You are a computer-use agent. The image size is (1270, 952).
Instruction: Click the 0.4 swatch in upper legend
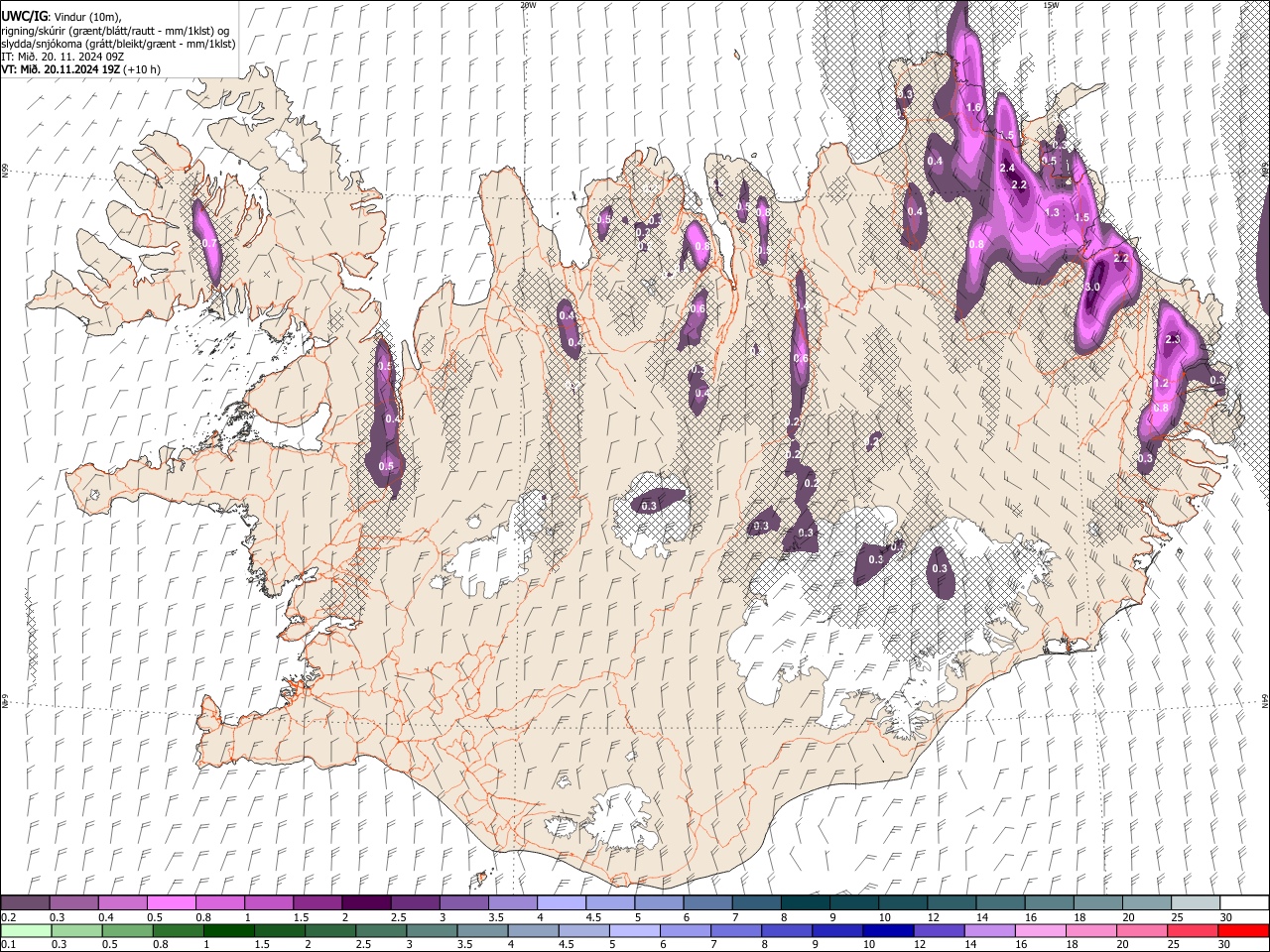click(x=122, y=902)
